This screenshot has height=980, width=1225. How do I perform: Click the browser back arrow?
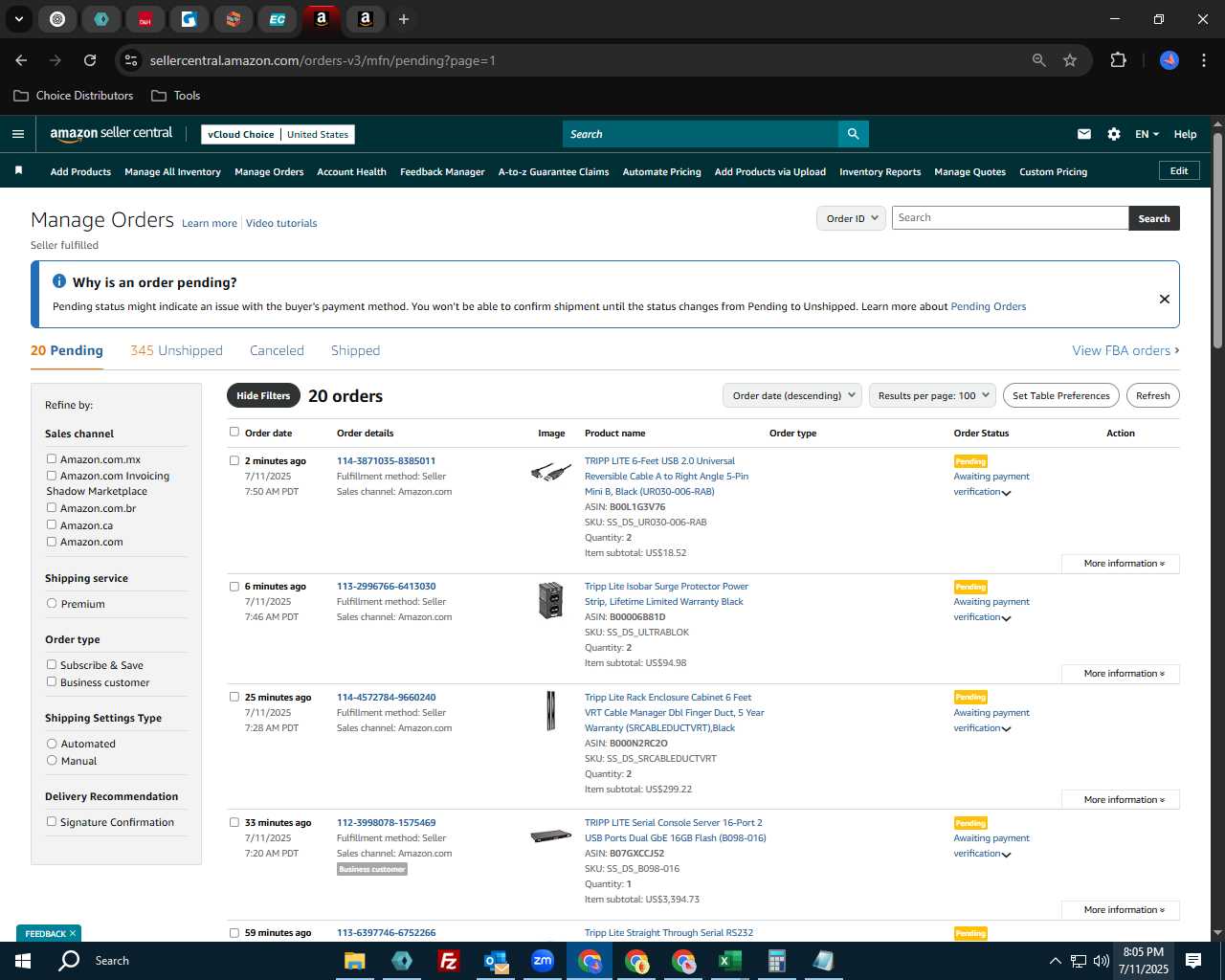21,60
